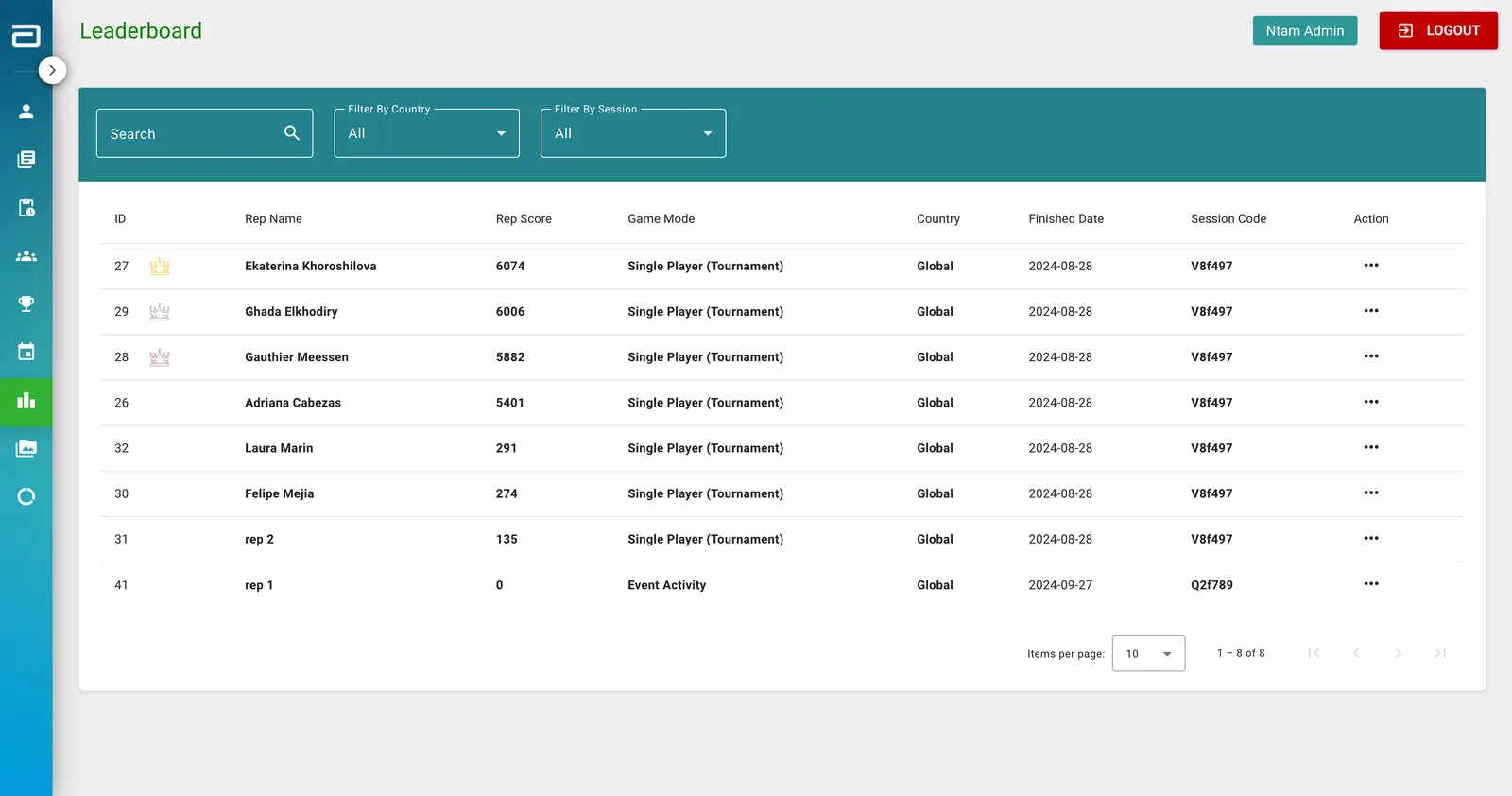Screen dimensions: 1512x796
Task: Select the Gauthier Meessen name cell
Action: point(297,356)
